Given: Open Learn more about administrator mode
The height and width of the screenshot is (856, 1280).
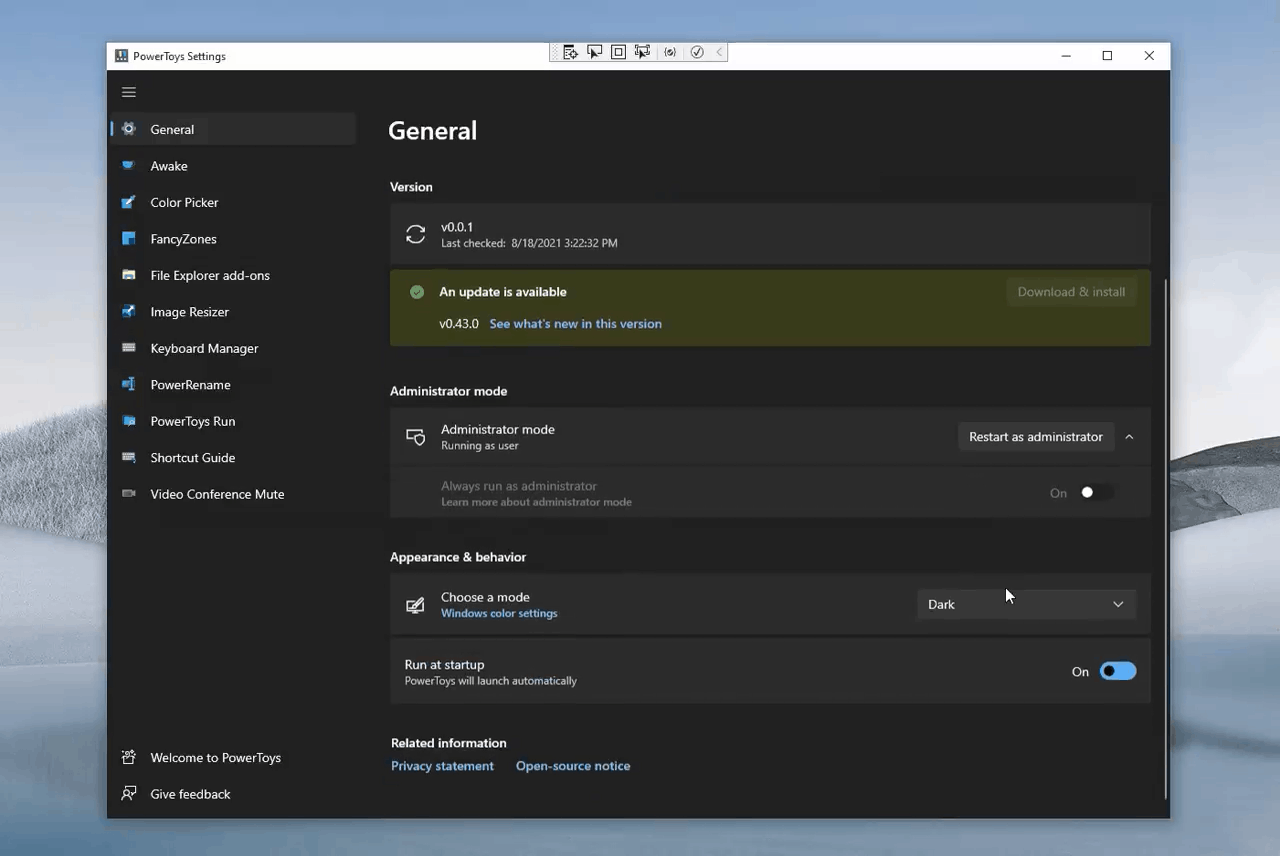Looking at the screenshot, I should (x=536, y=502).
